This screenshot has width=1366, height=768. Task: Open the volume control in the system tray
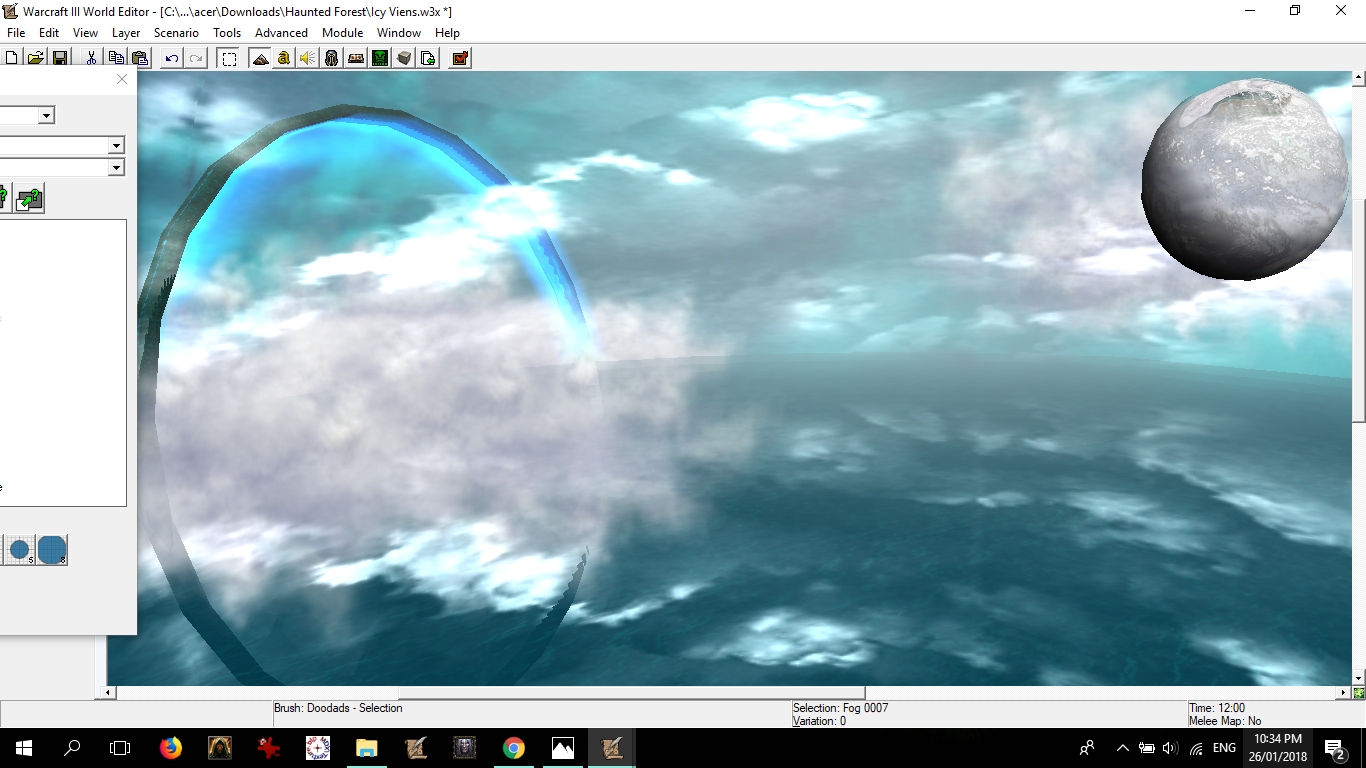pyautogui.click(x=1171, y=748)
